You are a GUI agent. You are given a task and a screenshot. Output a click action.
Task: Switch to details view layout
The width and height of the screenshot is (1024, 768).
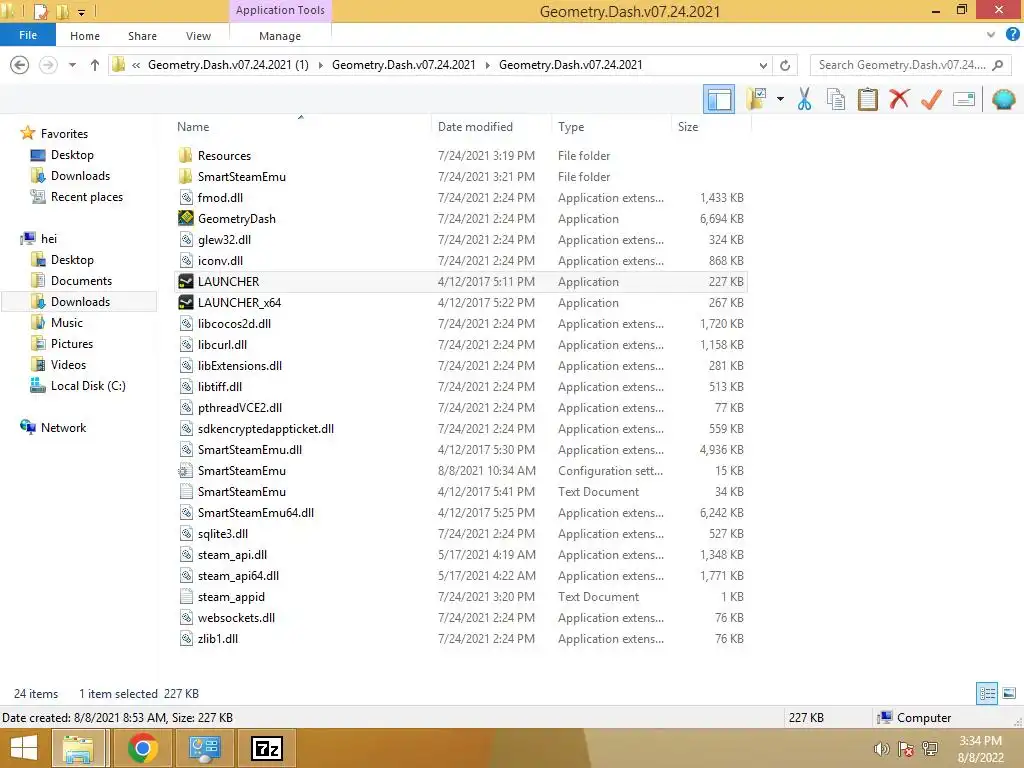[x=987, y=694]
